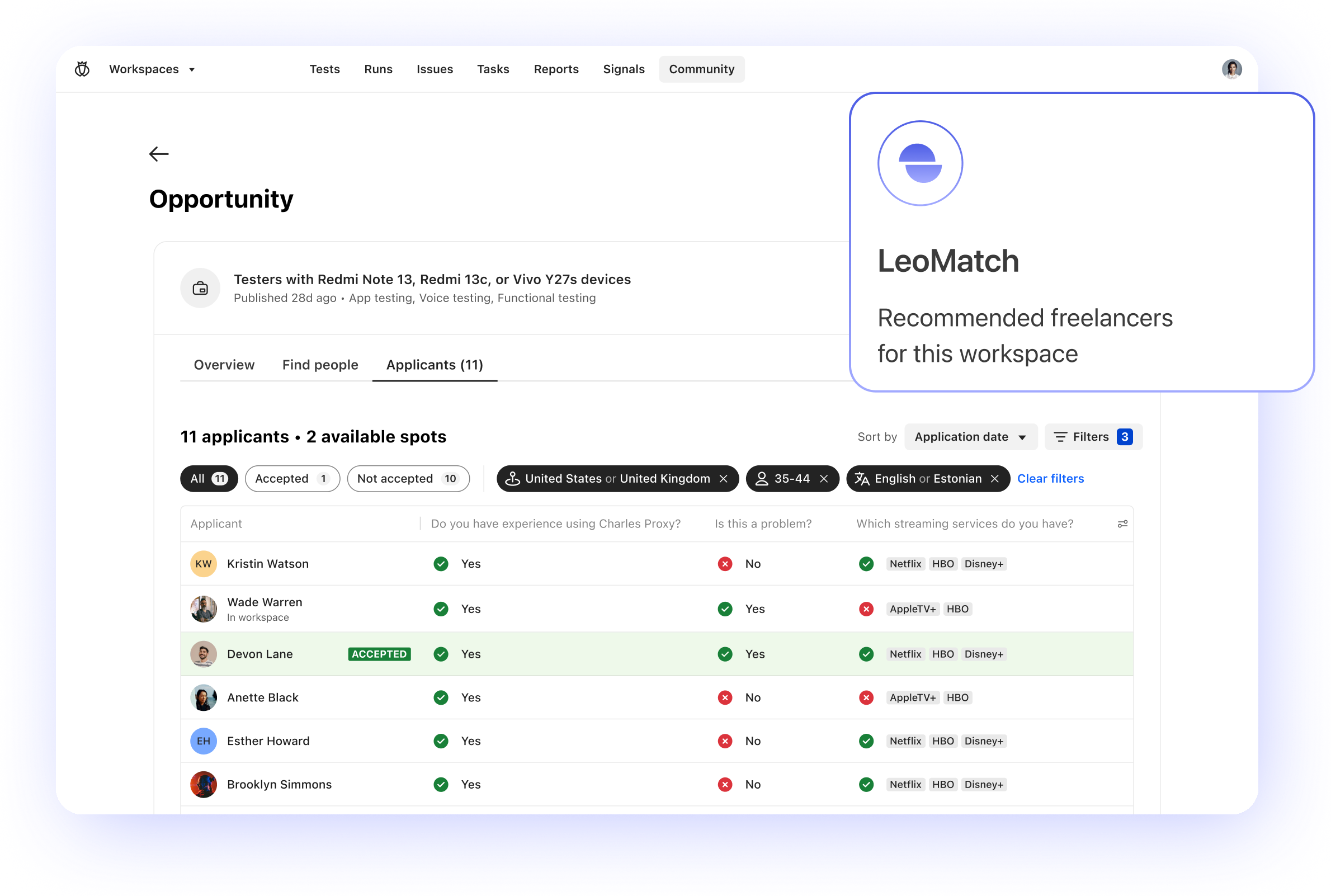Viewport: 1331px width, 896px height.
Task: Click the person icon in the 35-44 filter chip
Action: pos(762,478)
